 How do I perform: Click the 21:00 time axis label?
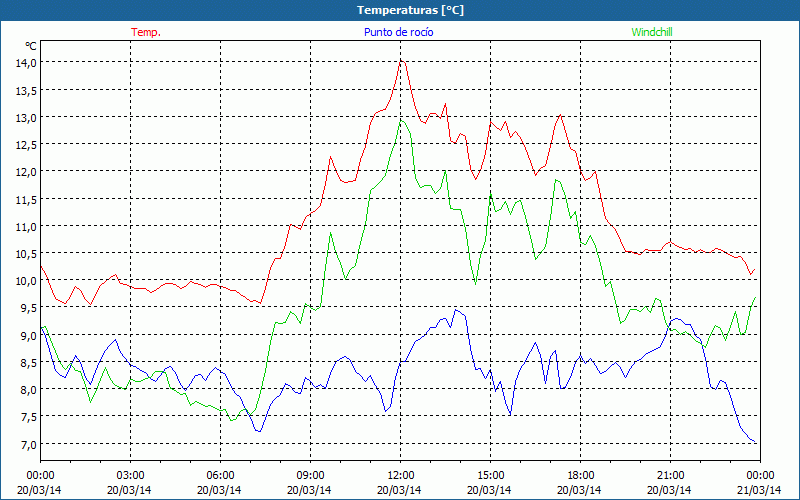(670, 476)
